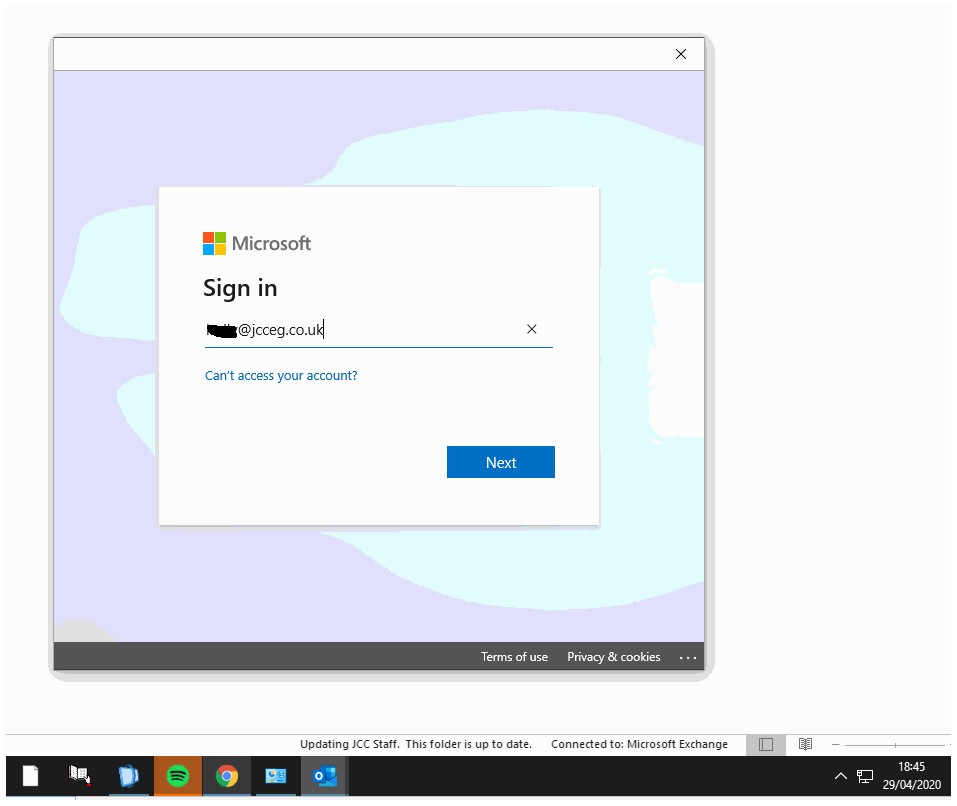Open the contact card app in taskbar

pyautogui.click(x=275, y=776)
